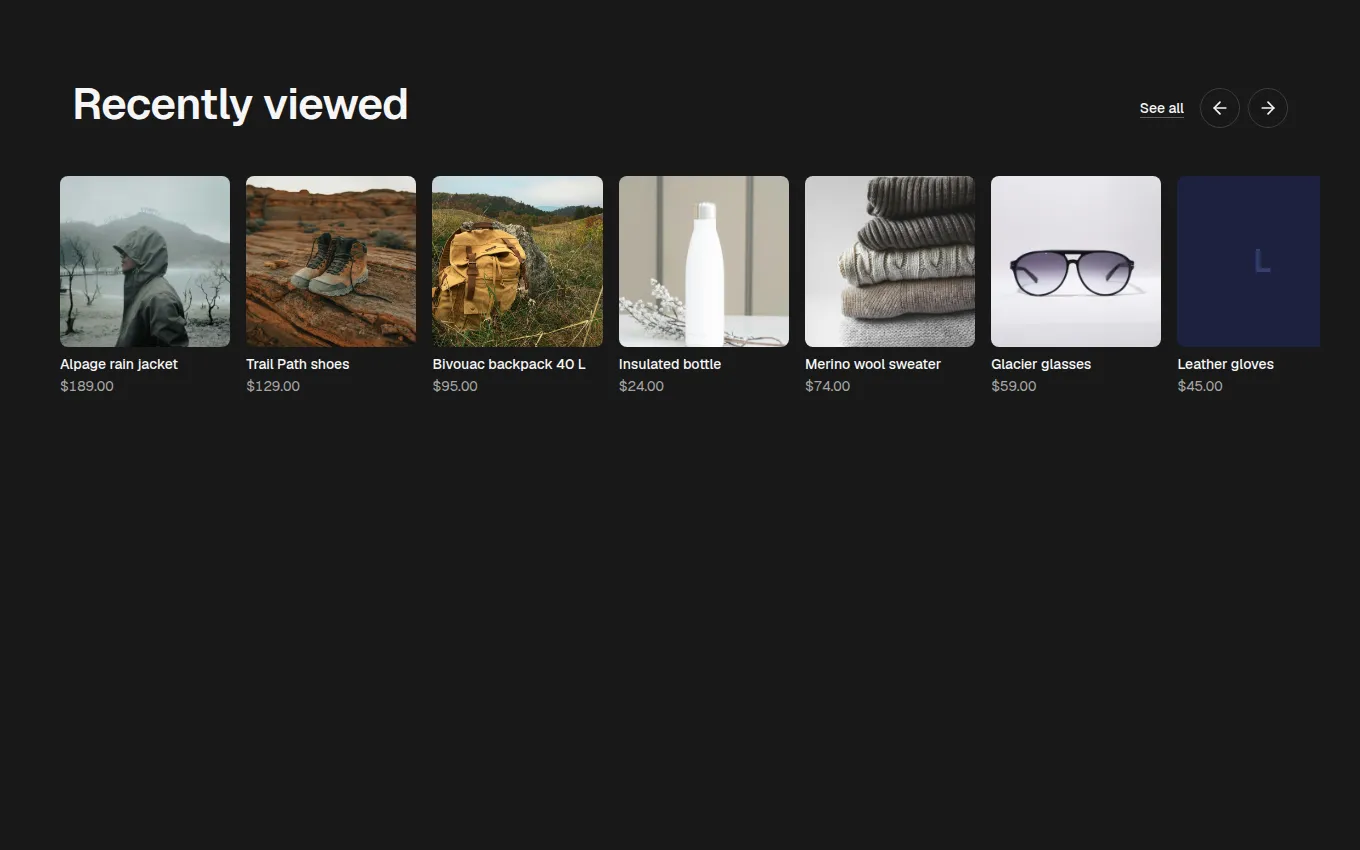The image size is (1360, 850).
Task: Click the Merino wool sweater name
Action: 873,364
